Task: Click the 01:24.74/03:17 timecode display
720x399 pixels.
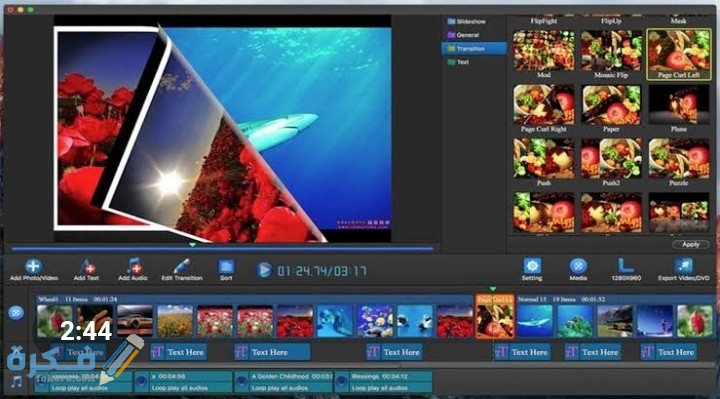Action: pyautogui.click(x=322, y=270)
